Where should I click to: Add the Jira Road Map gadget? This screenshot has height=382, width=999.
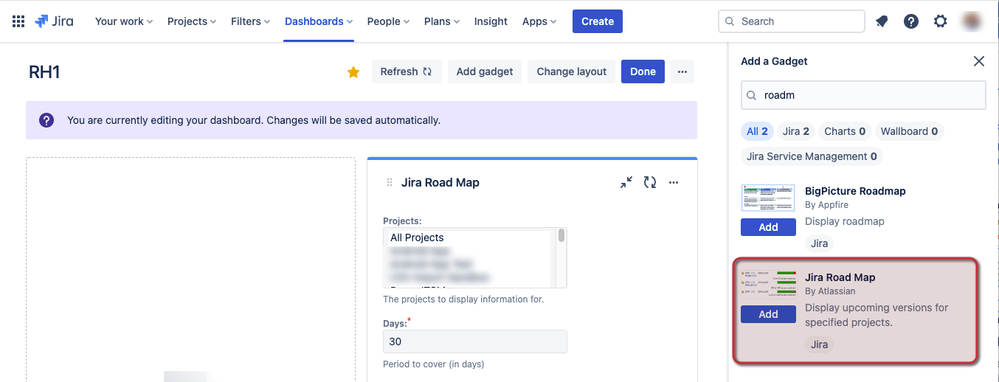point(768,314)
